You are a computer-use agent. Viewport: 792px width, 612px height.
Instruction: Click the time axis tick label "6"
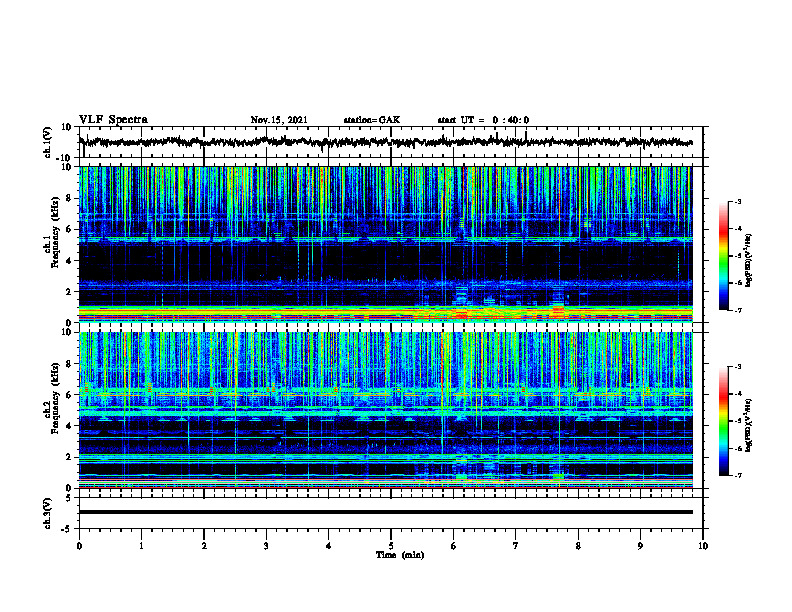(x=454, y=546)
